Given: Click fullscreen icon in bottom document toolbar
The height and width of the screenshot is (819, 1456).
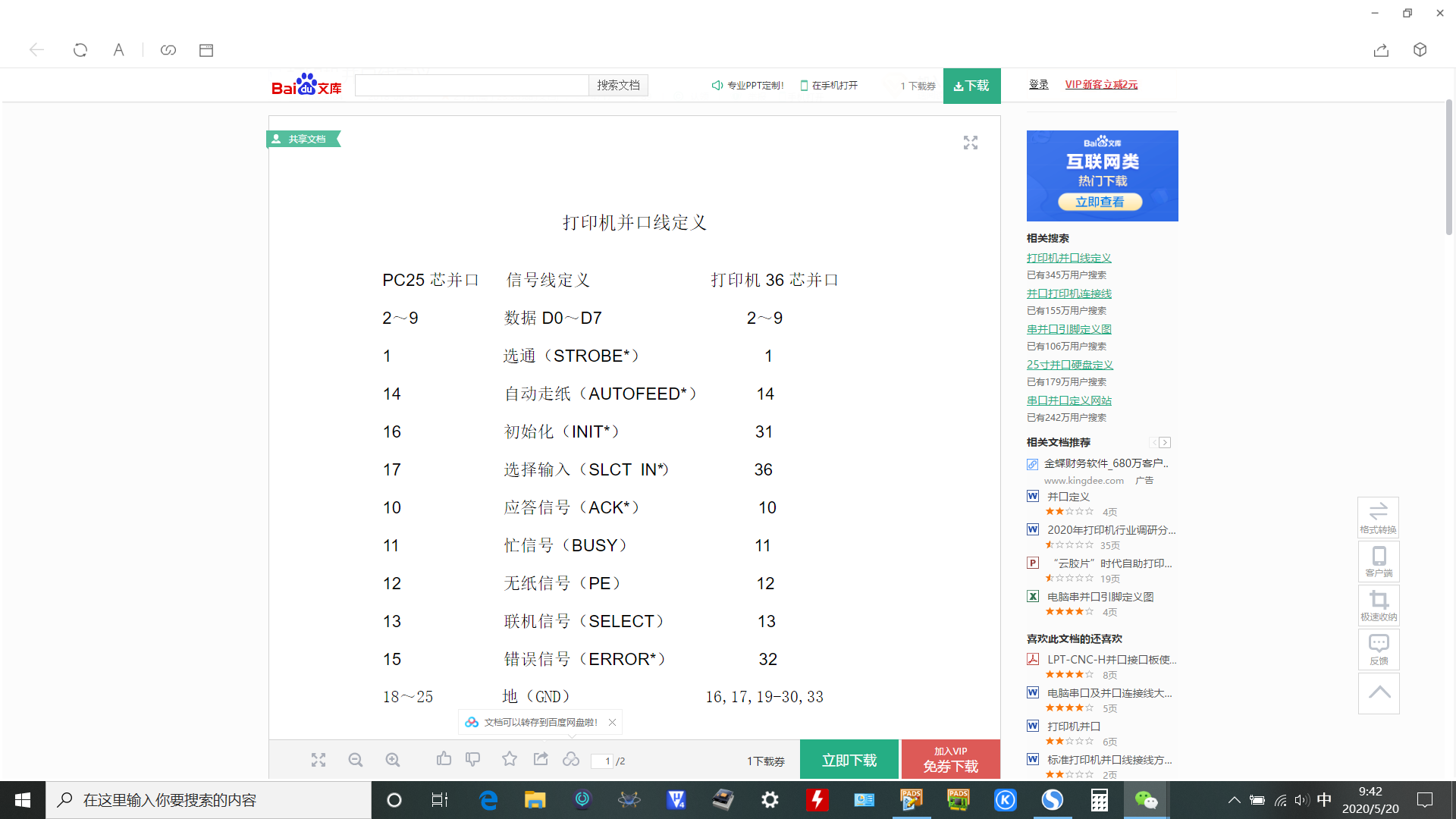Looking at the screenshot, I should (x=318, y=760).
